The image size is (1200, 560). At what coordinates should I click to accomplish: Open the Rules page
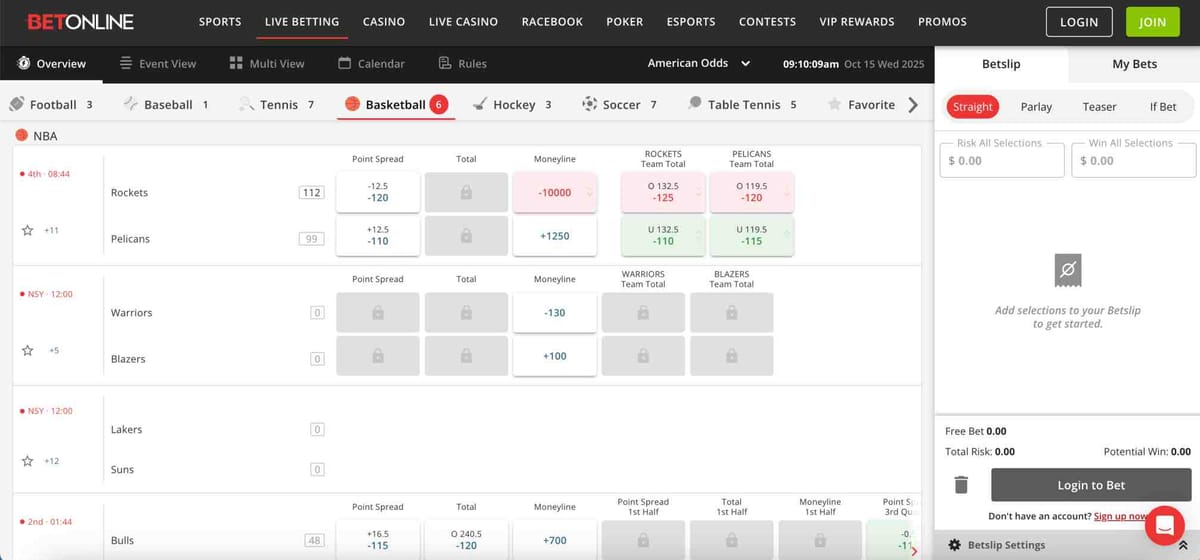pos(462,63)
